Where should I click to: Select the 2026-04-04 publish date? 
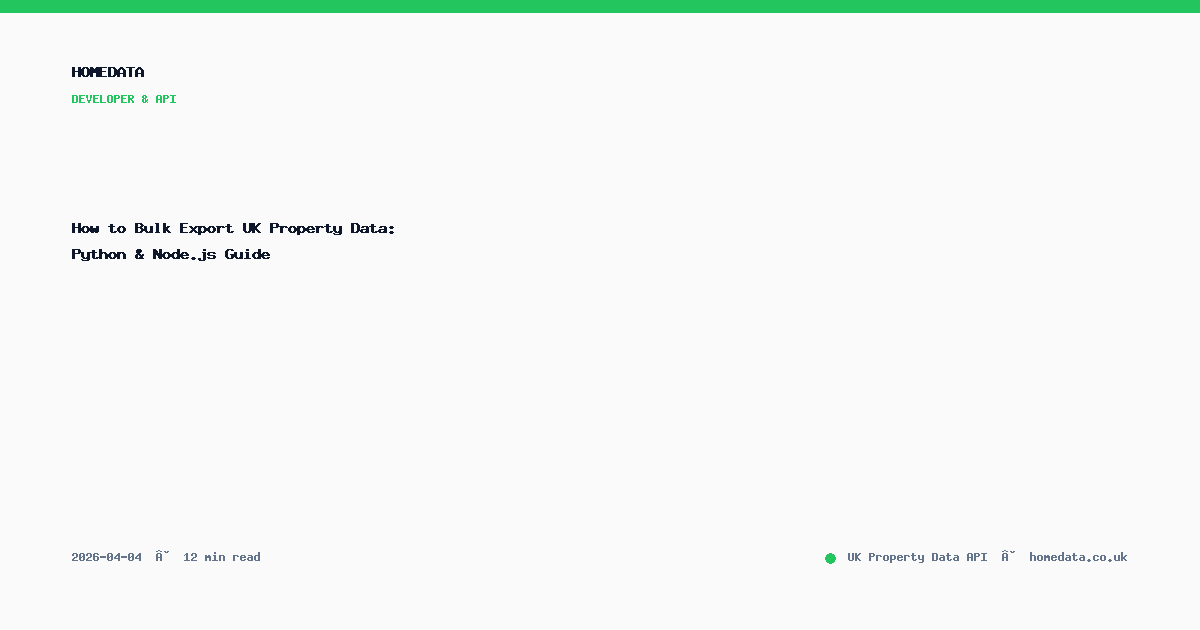point(107,557)
